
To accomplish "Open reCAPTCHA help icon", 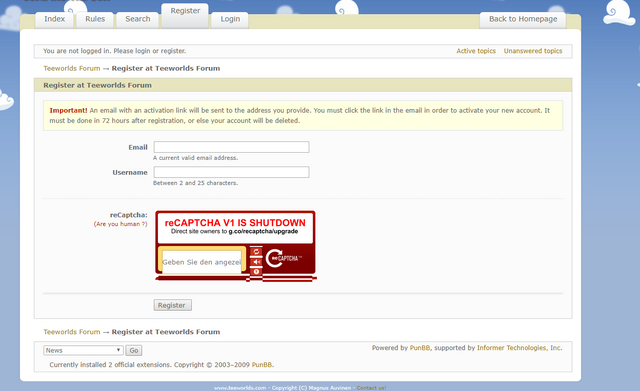I will coord(256,271).
